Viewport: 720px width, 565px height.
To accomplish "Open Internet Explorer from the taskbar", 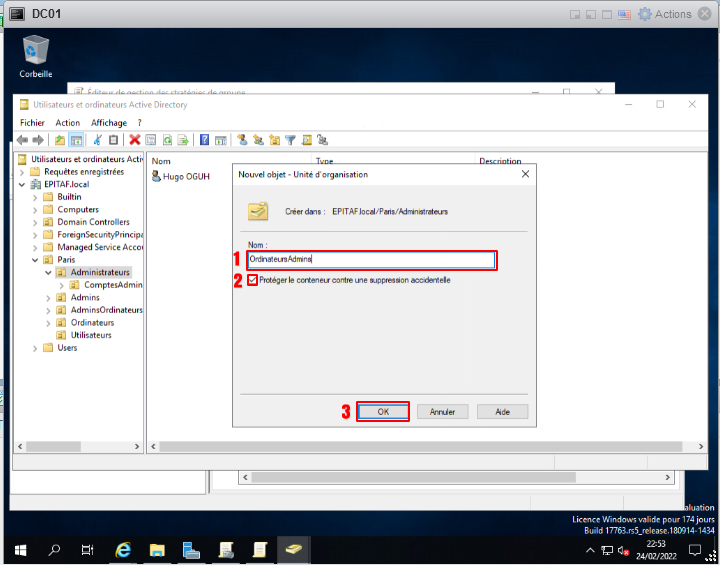I will tap(124, 550).
